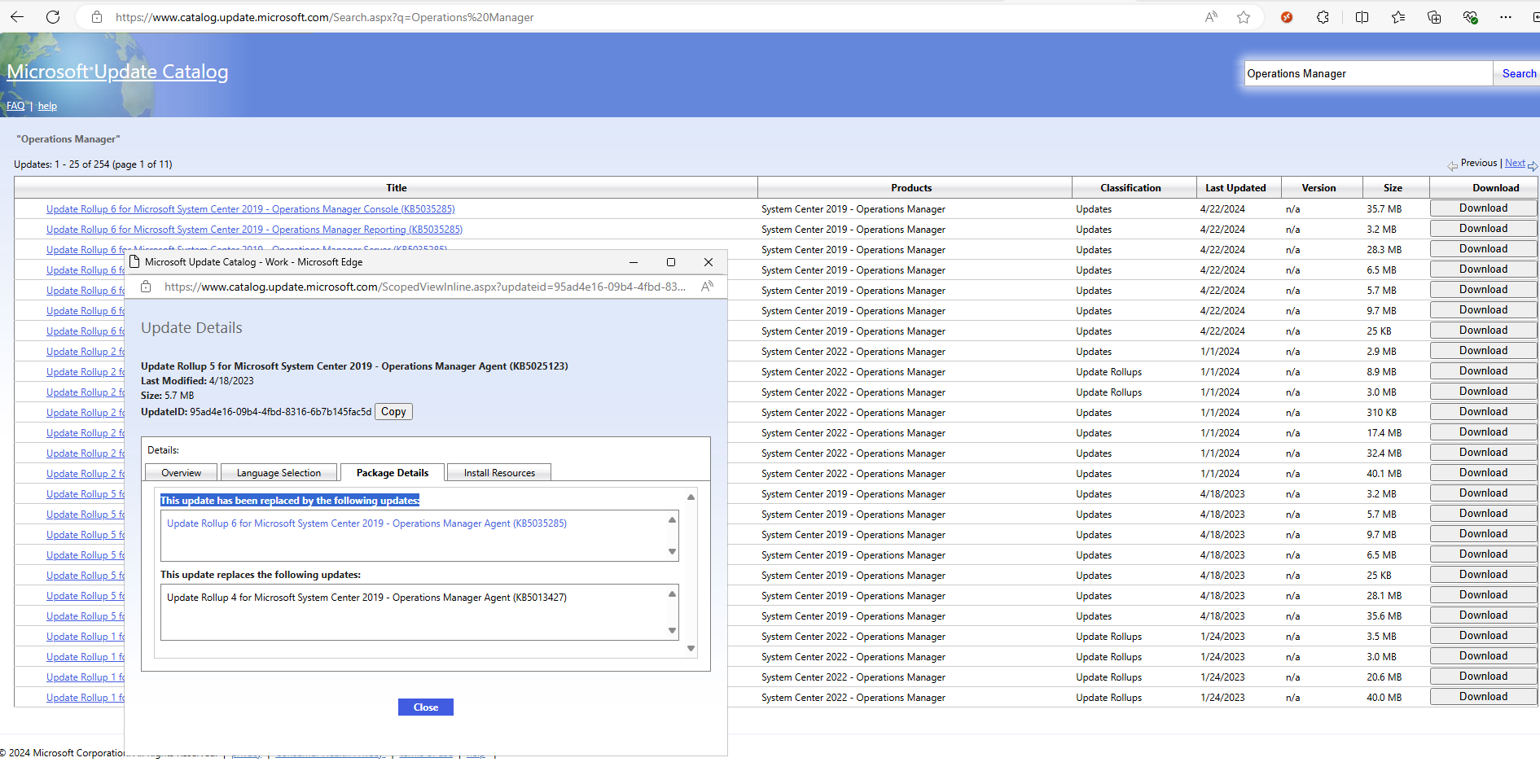Sort results by Title column header
The image size is (1540, 784).
(396, 188)
